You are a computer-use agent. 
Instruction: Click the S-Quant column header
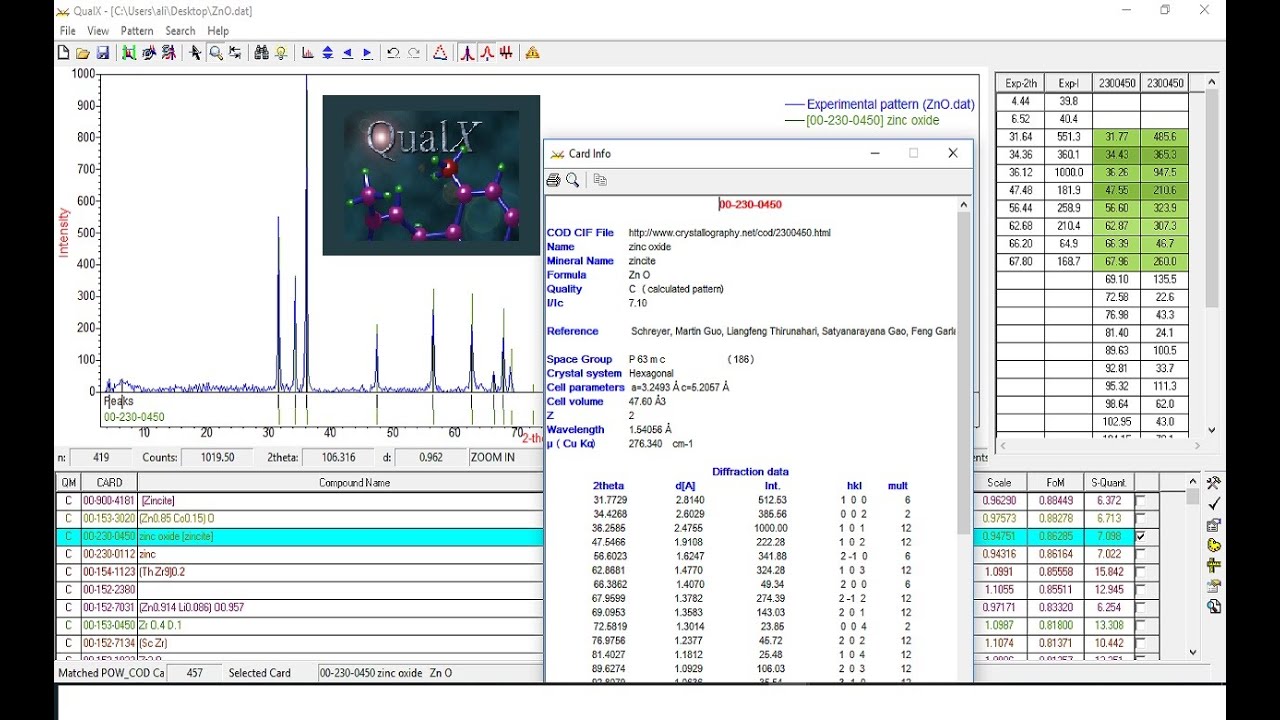click(1108, 482)
